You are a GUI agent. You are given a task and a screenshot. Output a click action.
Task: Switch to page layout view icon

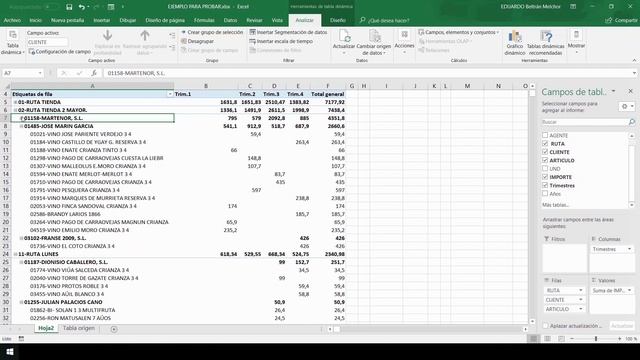tap(547, 339)
